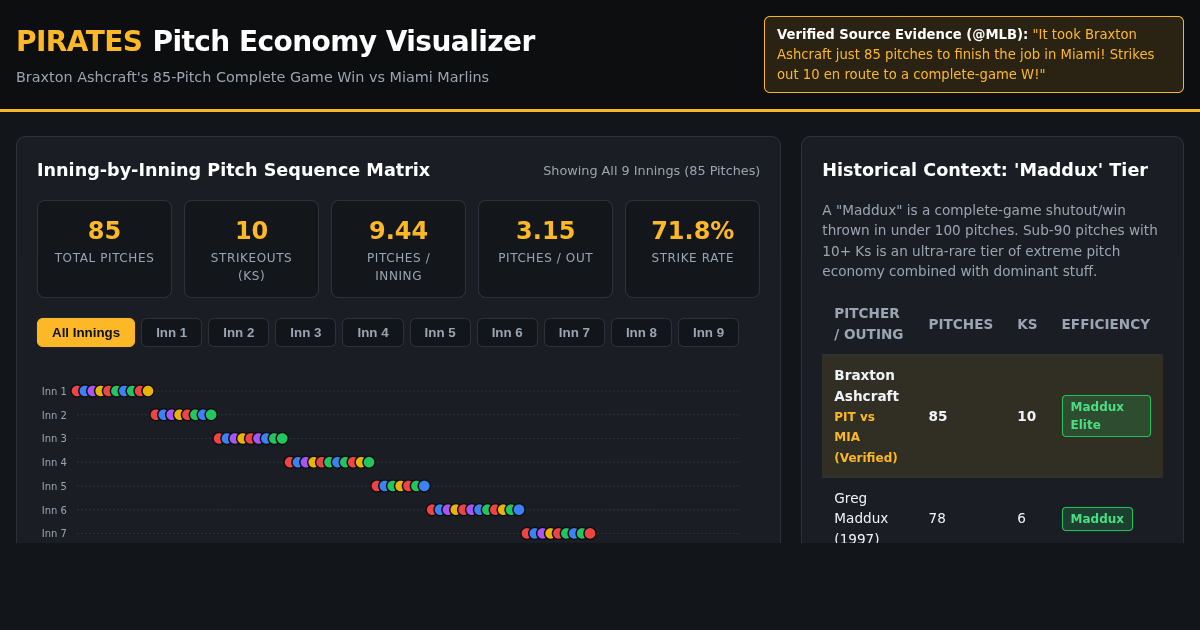This screenshot has height=630, width=1200.
Task: Click the 10 Ks cell in Ashcraft row
Action: [x=1027, y=416]
